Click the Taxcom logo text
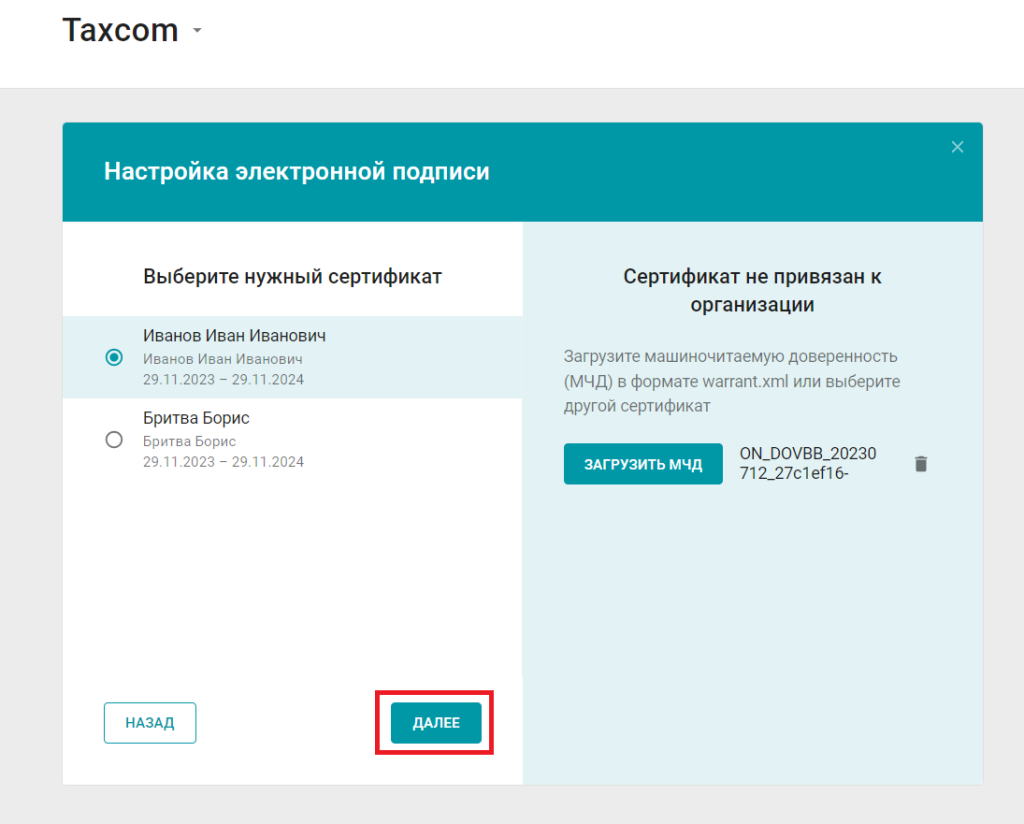The image size is (1024, 824). click(120, 31)
